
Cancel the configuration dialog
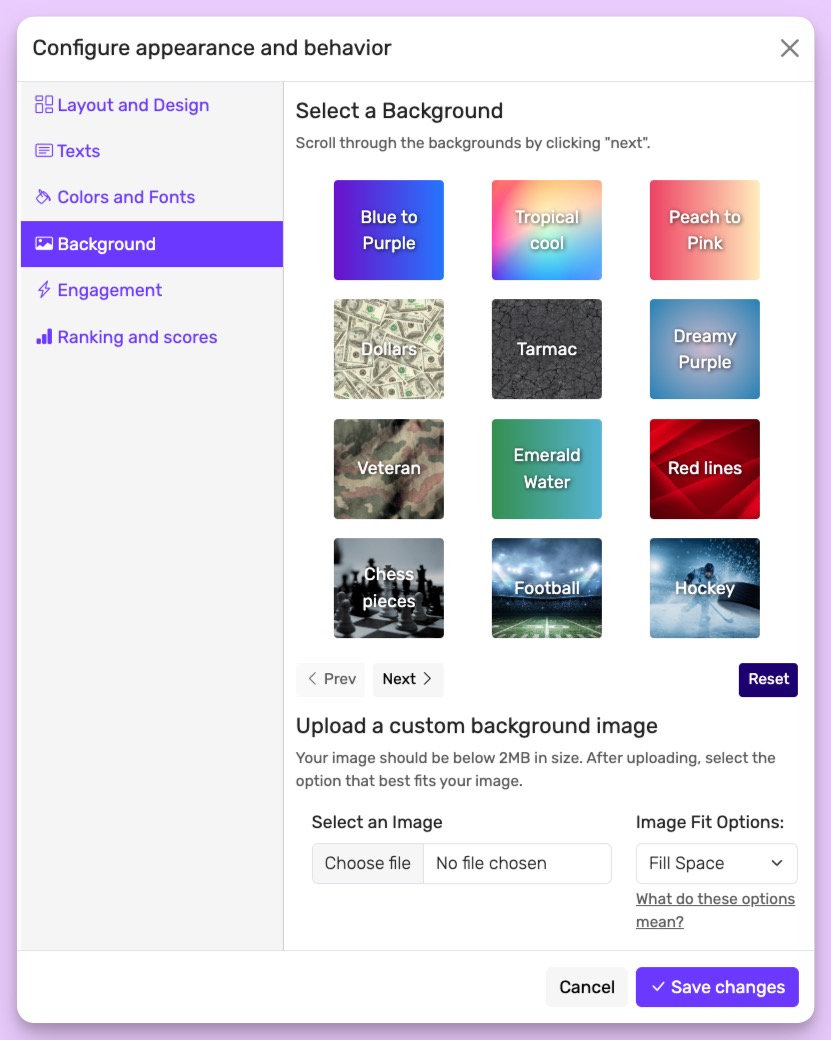pos(587,987)
